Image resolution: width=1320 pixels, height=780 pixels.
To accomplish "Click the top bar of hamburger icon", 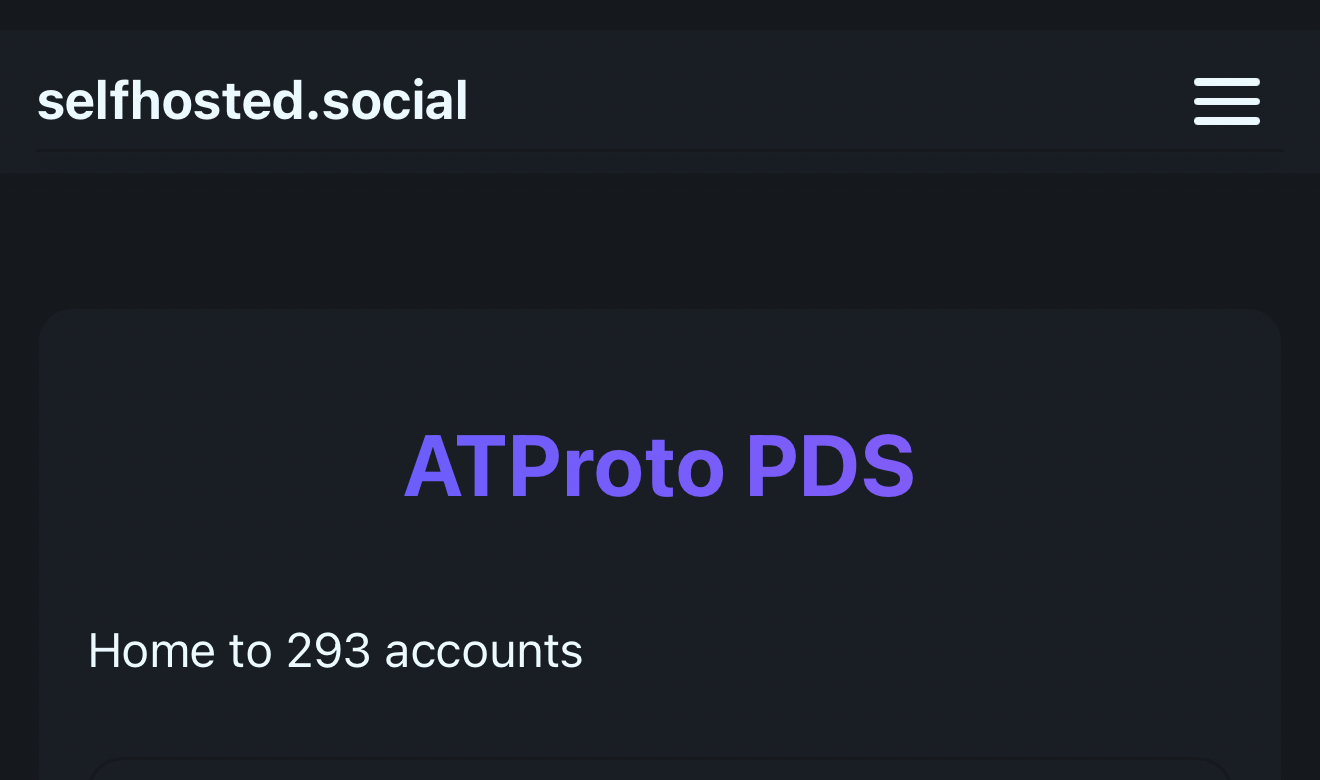I will pyautogui.click(x=1226, y=82).
